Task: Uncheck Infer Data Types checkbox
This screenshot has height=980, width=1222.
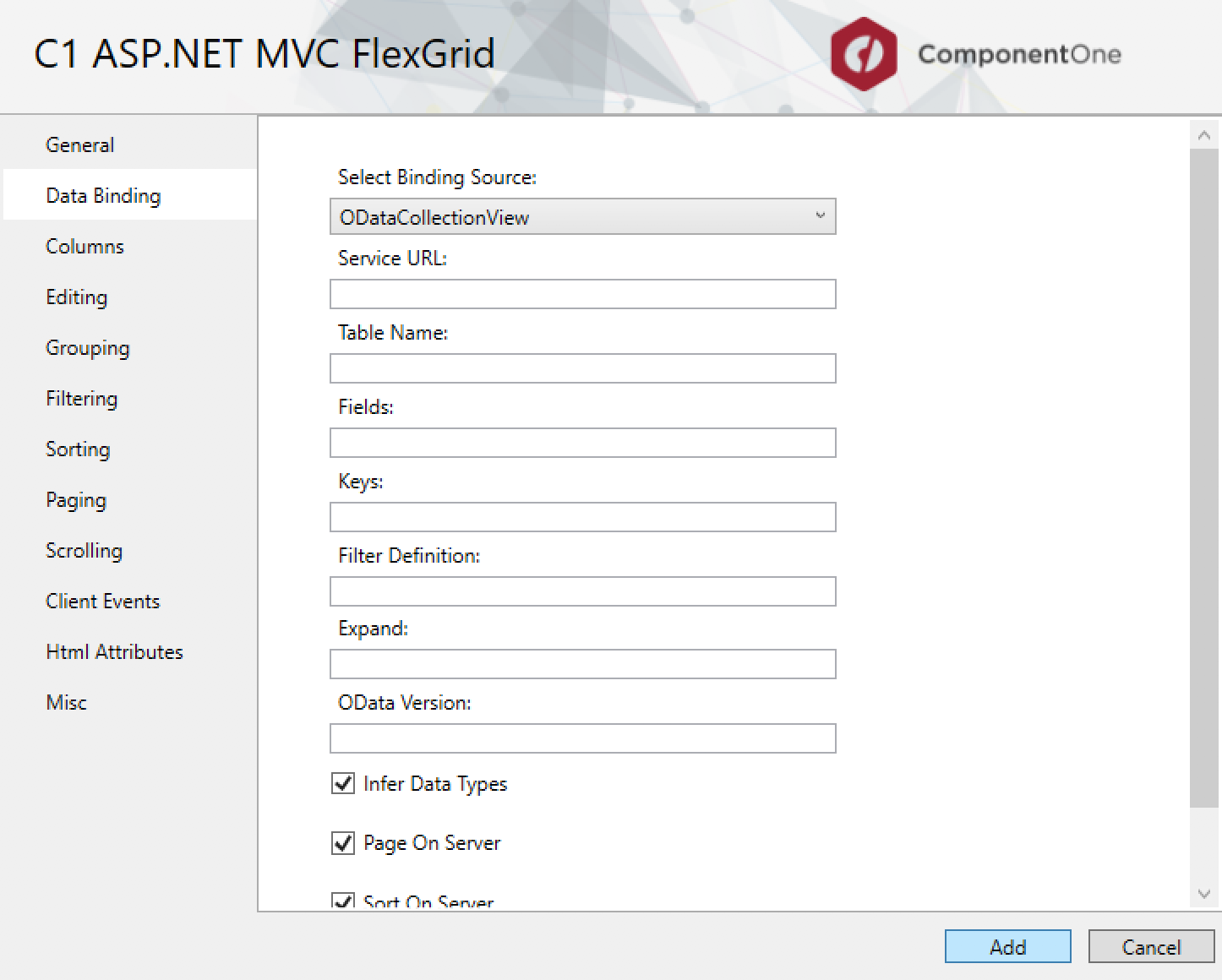Action: point(343,783)
